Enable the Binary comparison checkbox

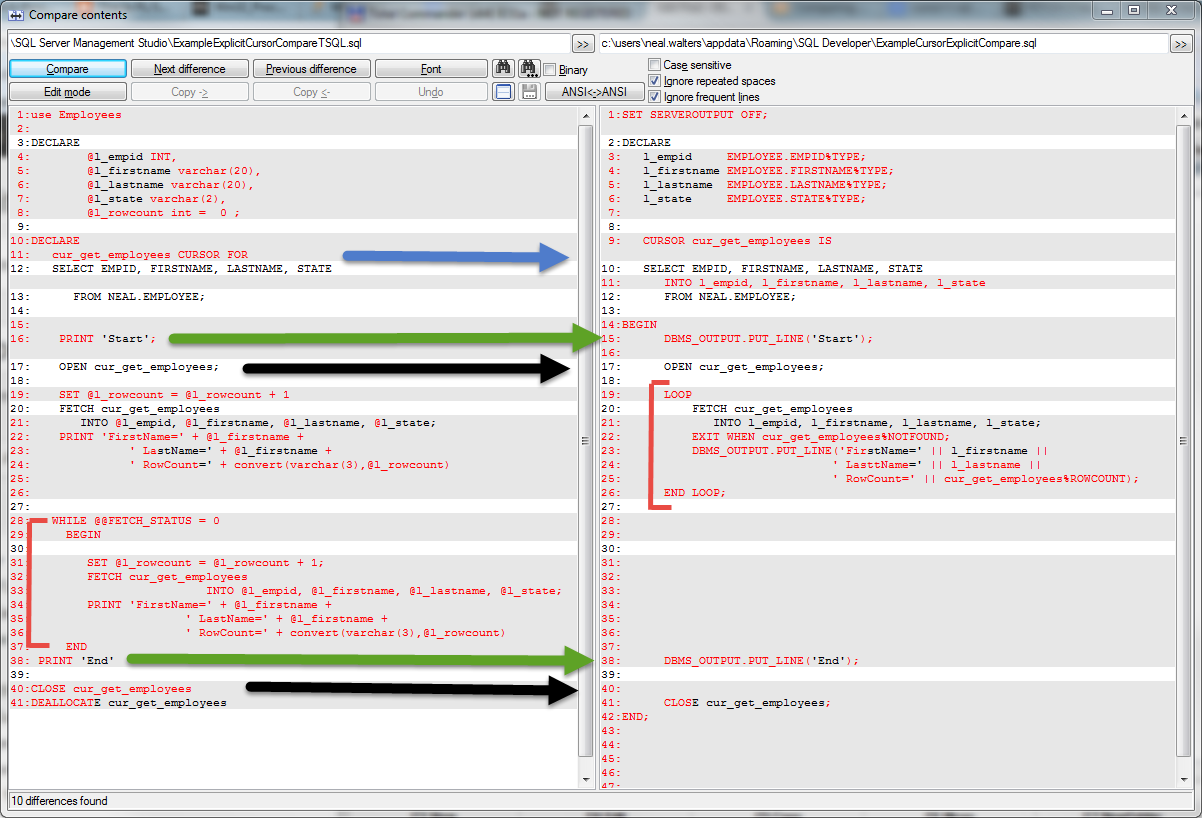point(549,69)
